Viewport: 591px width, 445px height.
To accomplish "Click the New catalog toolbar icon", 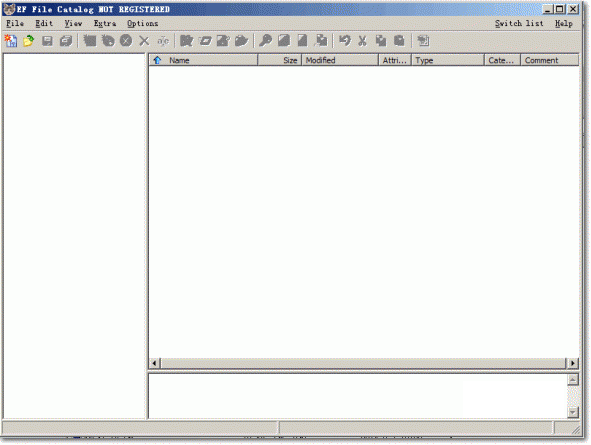I will point(11,40).
